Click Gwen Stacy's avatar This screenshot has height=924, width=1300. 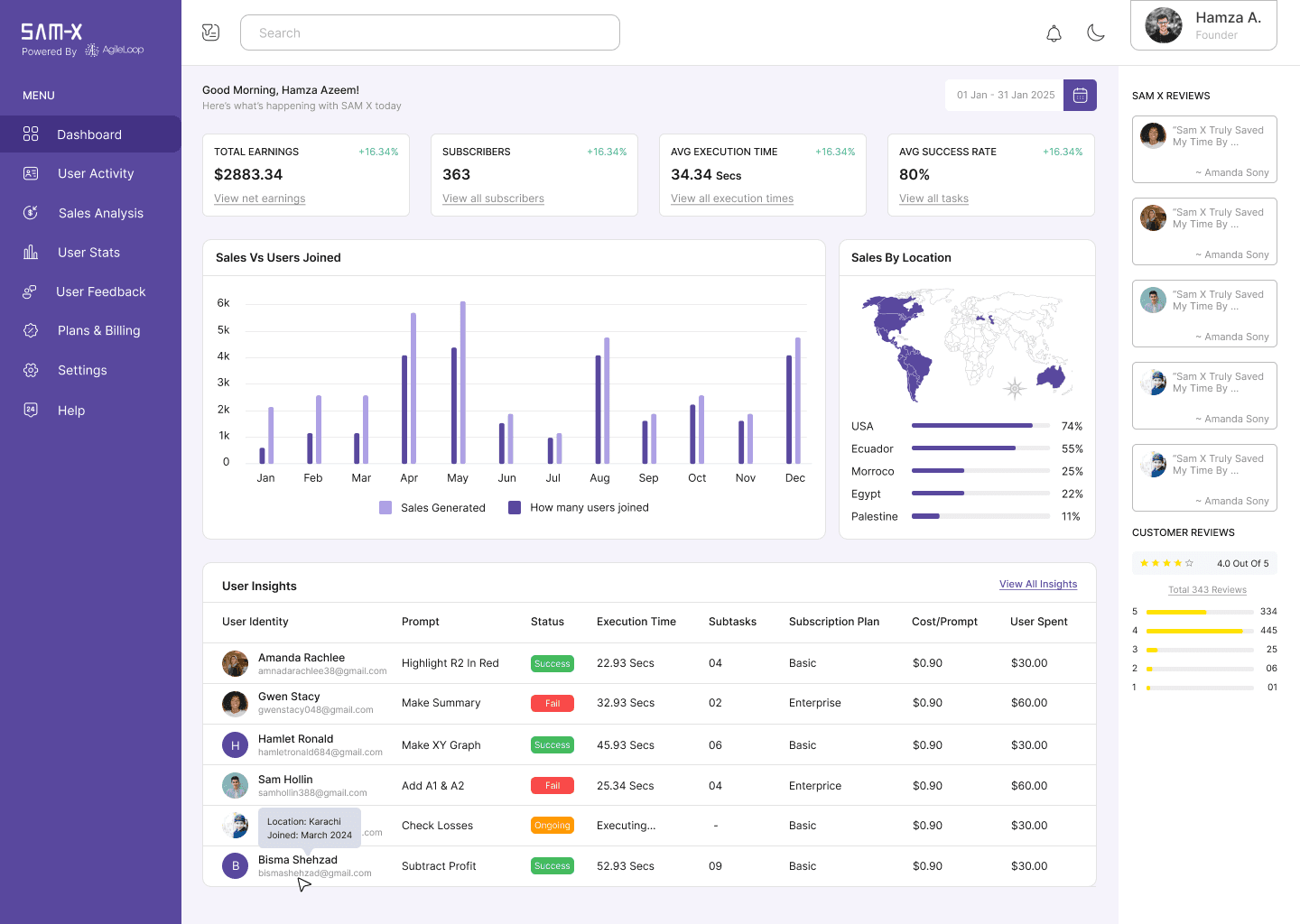235,703
